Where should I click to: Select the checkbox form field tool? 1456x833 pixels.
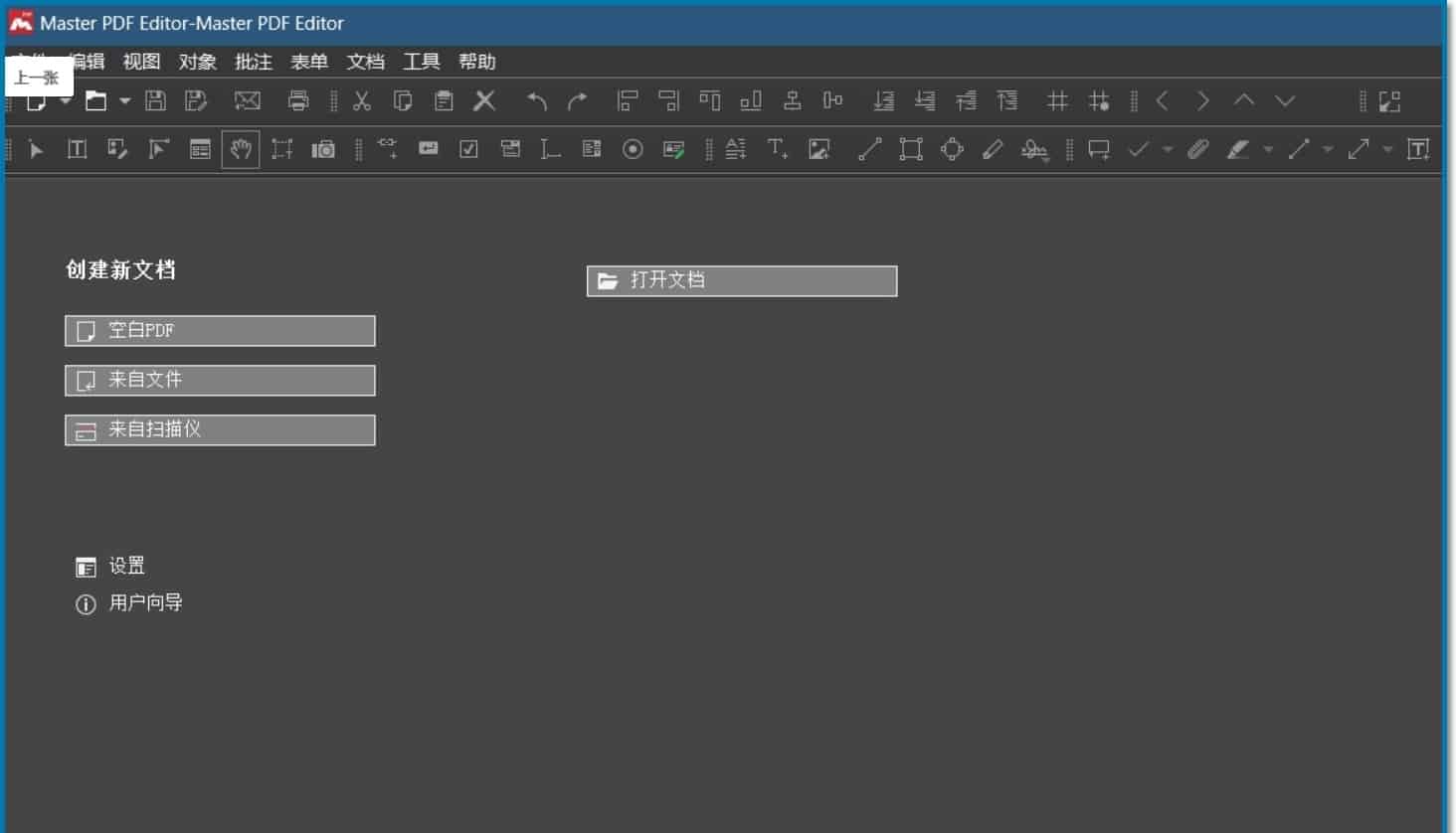[468, 149]
